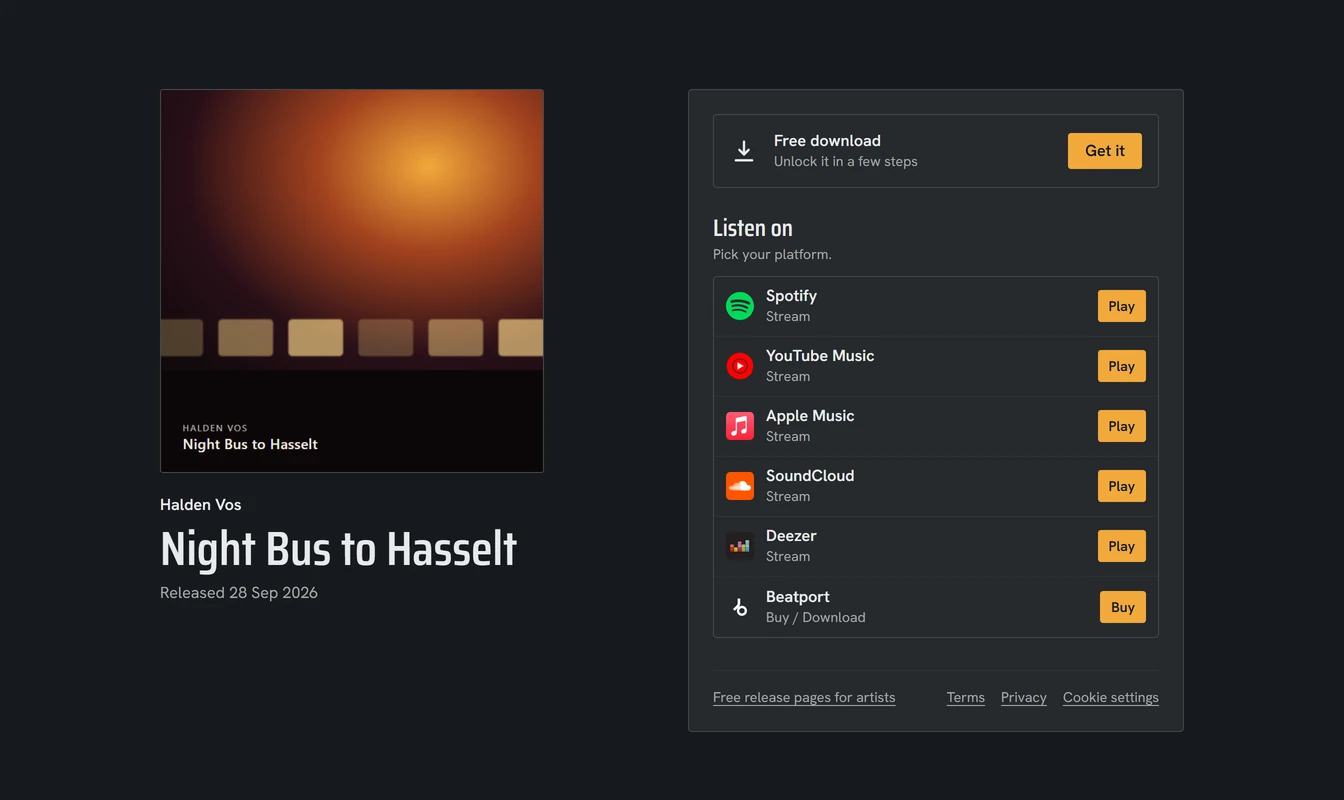Get the free download
The height and width of the screenshot is (800, 1344).
point(1105,151)
